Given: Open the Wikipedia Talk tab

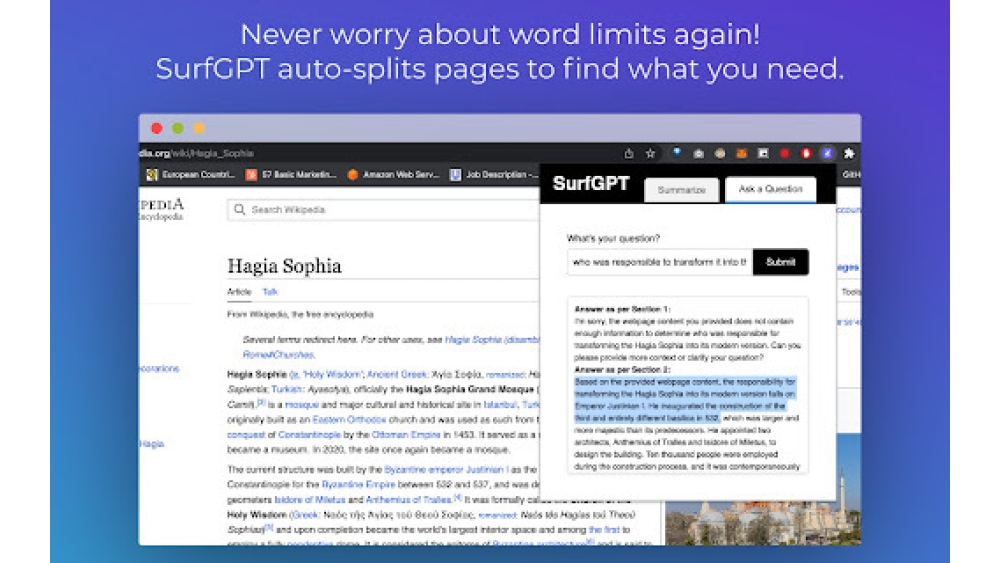Looking at the screenshot, I should 270,292.
